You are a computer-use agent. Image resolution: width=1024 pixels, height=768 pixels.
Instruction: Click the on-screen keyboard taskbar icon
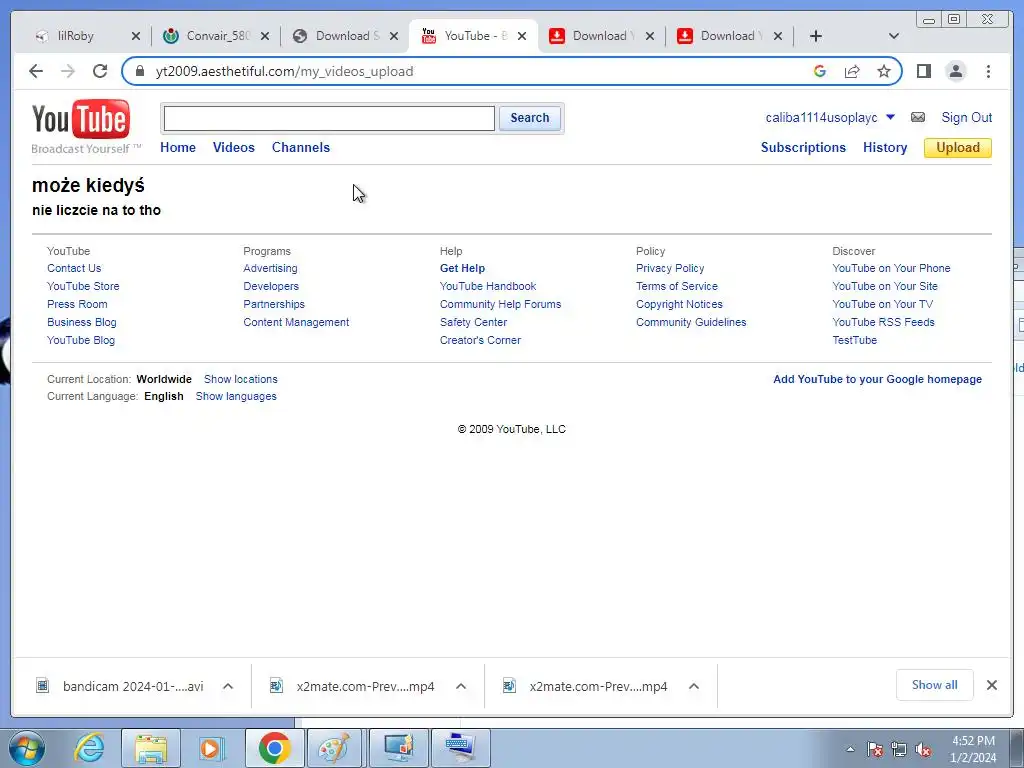point(460,748)
